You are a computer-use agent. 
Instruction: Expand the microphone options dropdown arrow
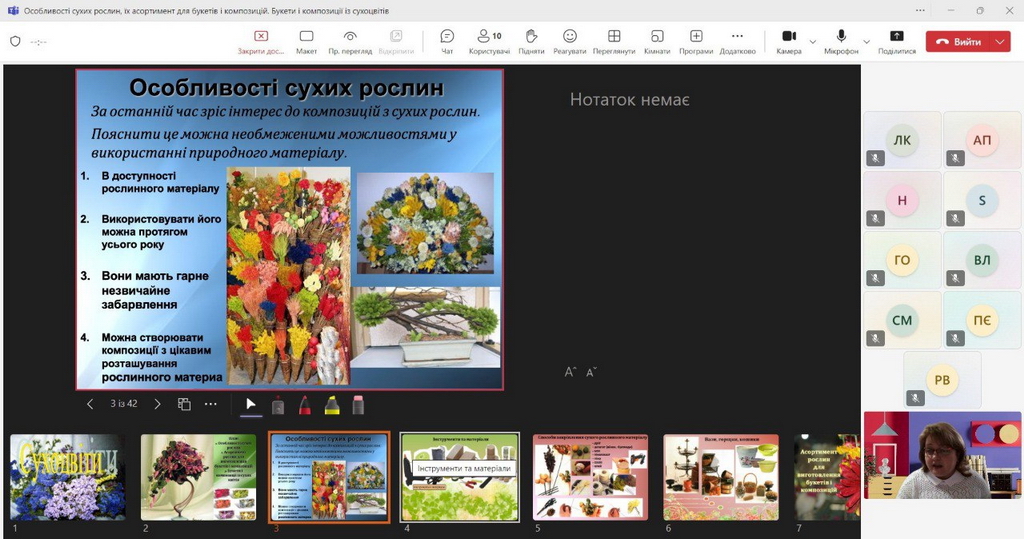pyautogui.click(x=867, y=42)
